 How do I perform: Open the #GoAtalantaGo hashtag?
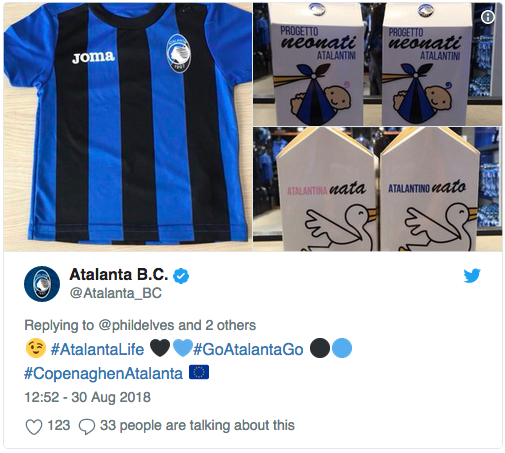click(248, 349)
